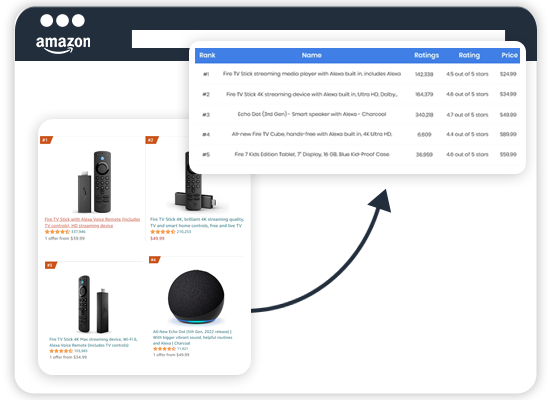Click the #2 orange rank badge
The width and height of the screenshot is (550, 400).
click(x=152, y=140)
